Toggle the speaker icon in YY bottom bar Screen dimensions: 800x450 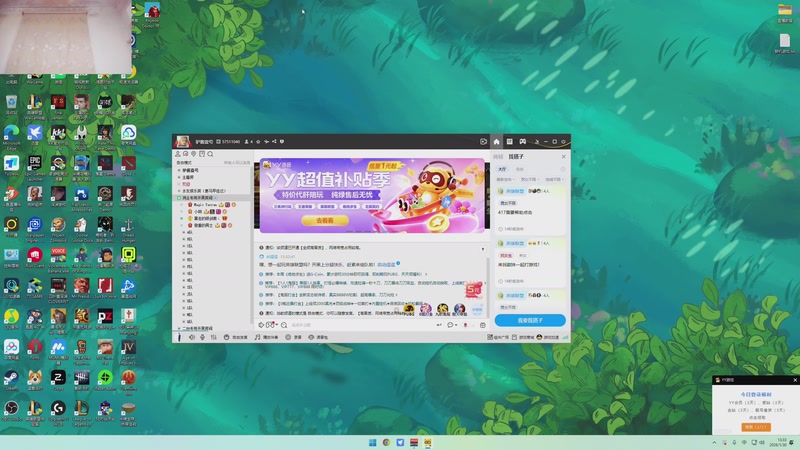click(x=192, y=337)
